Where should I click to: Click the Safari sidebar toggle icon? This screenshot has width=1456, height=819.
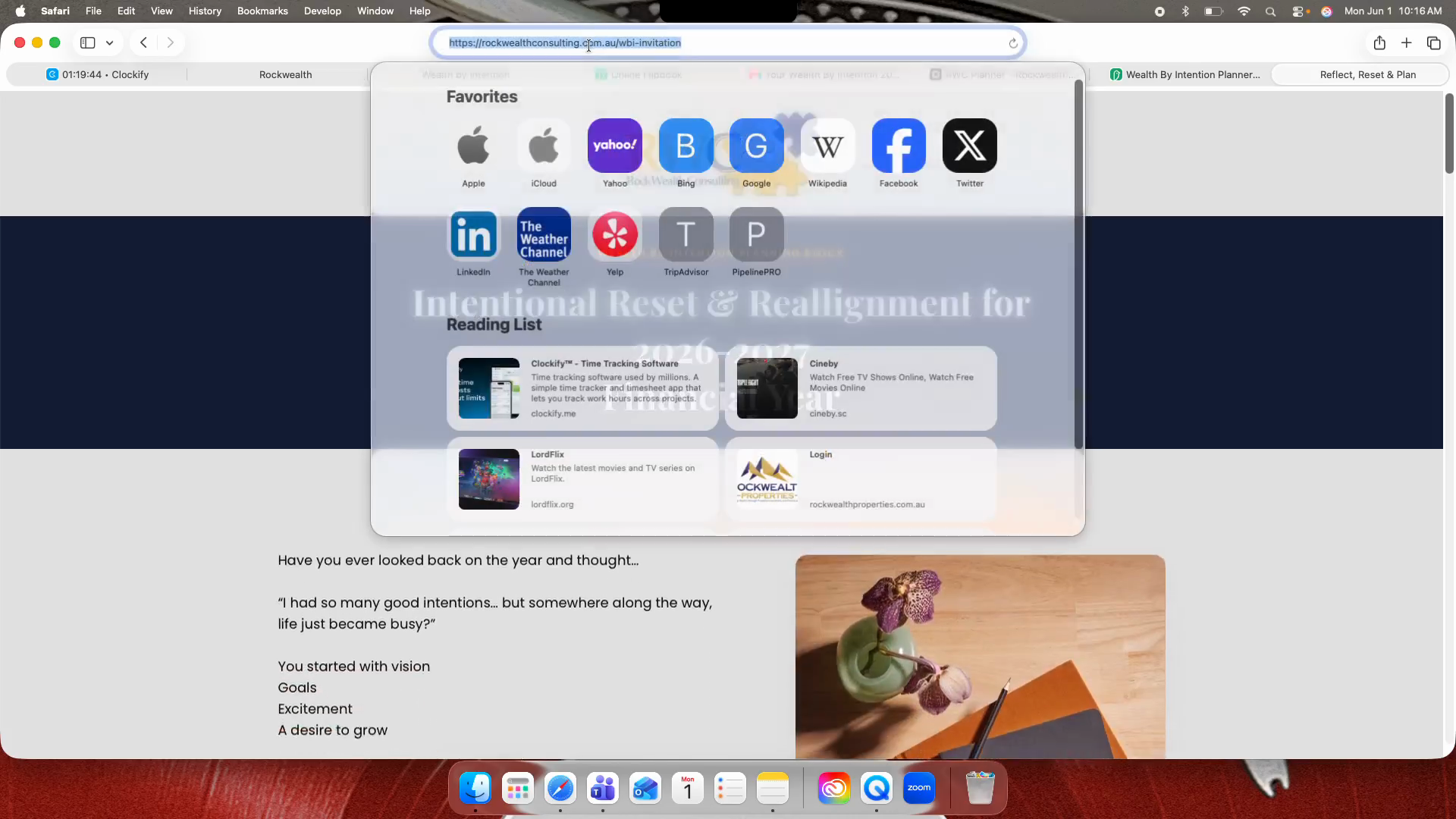click(88, 43)
